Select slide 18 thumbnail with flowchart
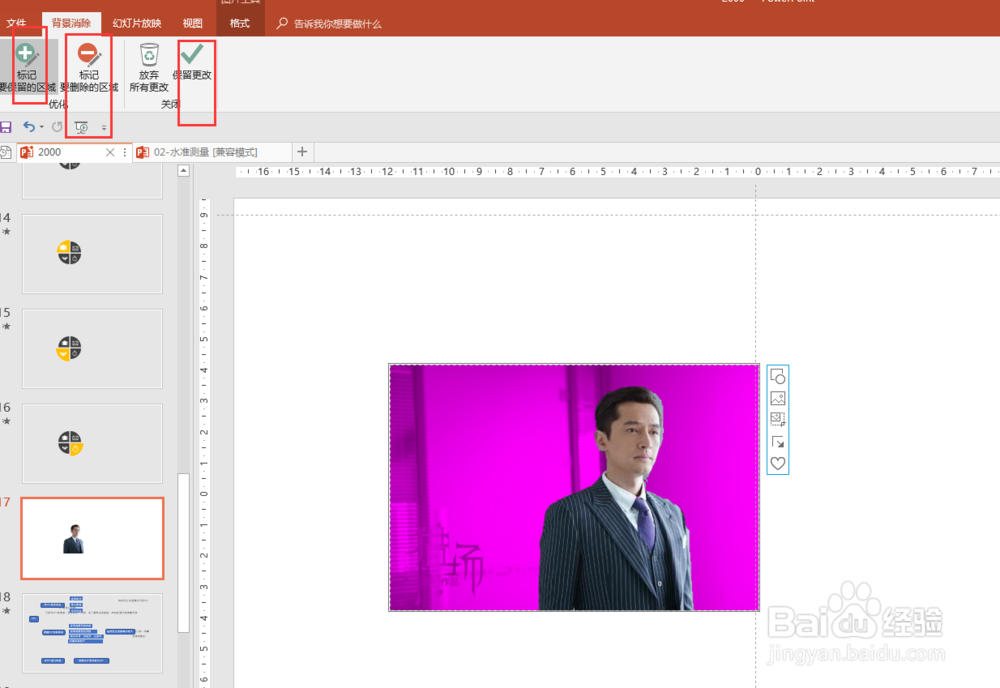Image resolution: width=1000 pixels, height=688 pixels. 92,633
